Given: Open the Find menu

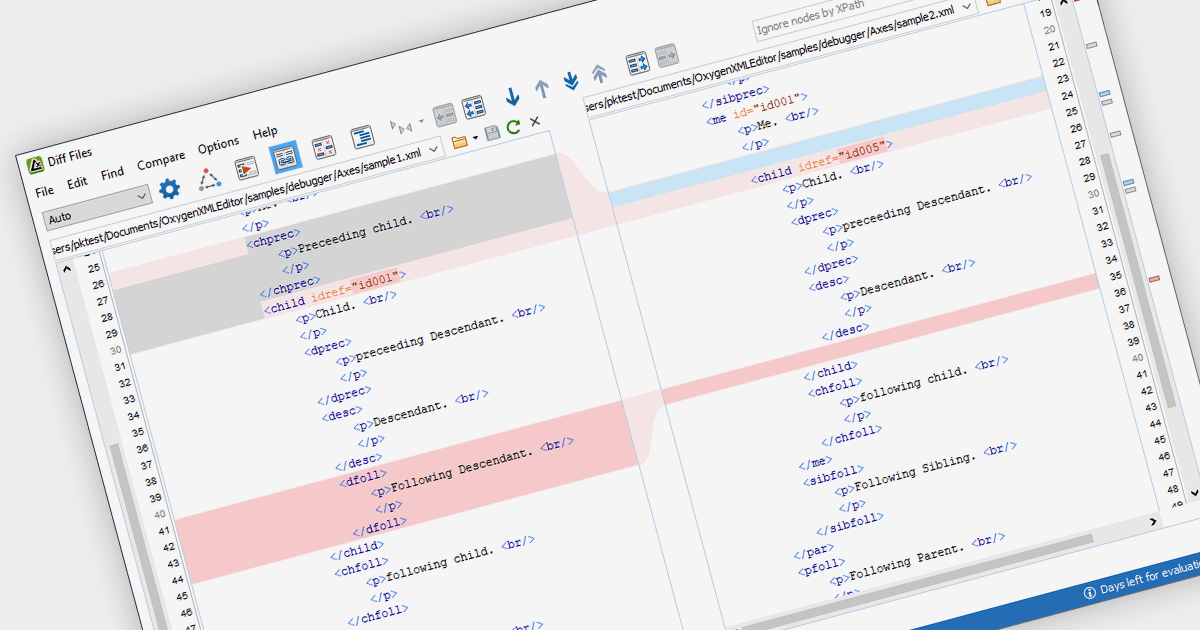Looking at the screenshot, I should (112, 173).
